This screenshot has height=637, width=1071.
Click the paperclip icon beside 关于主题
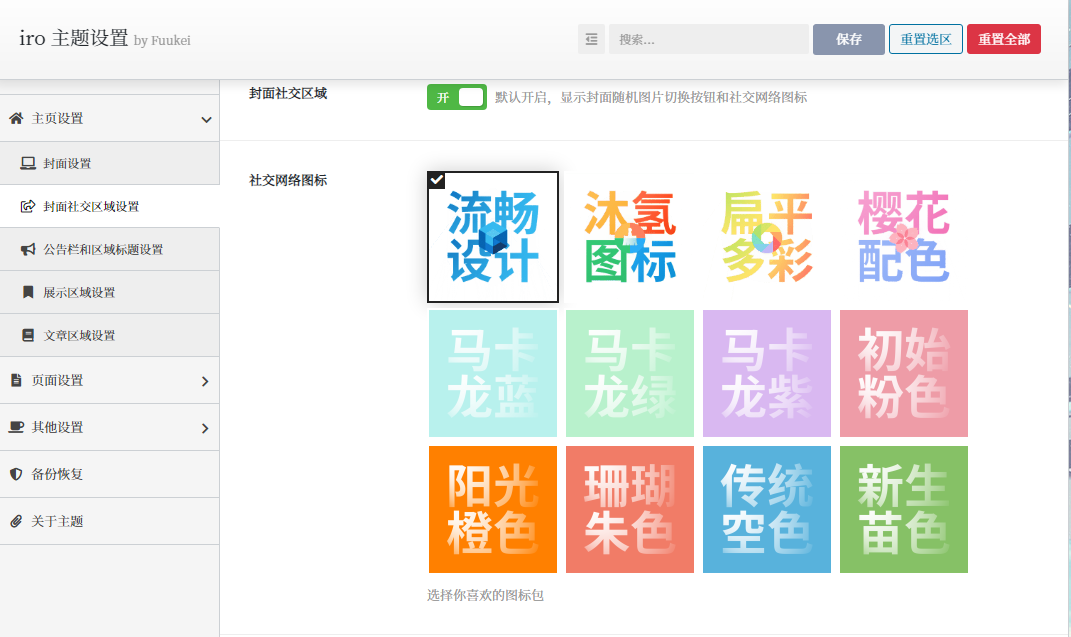(16, 521)
